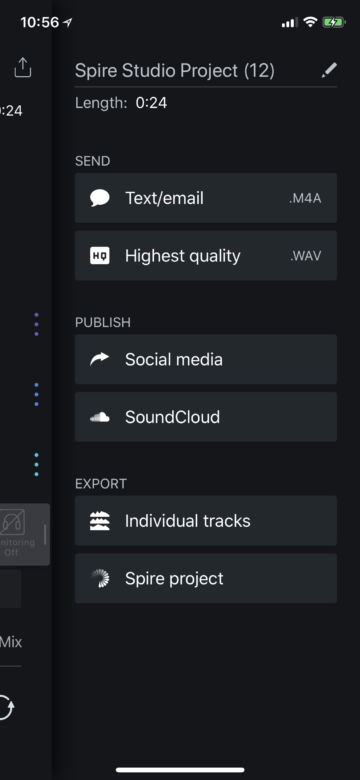Image resolution: width=360 pixels, height=780 pixels.
Task: Tap the speech bubble icon for Text/email
Action: point(99,198)
